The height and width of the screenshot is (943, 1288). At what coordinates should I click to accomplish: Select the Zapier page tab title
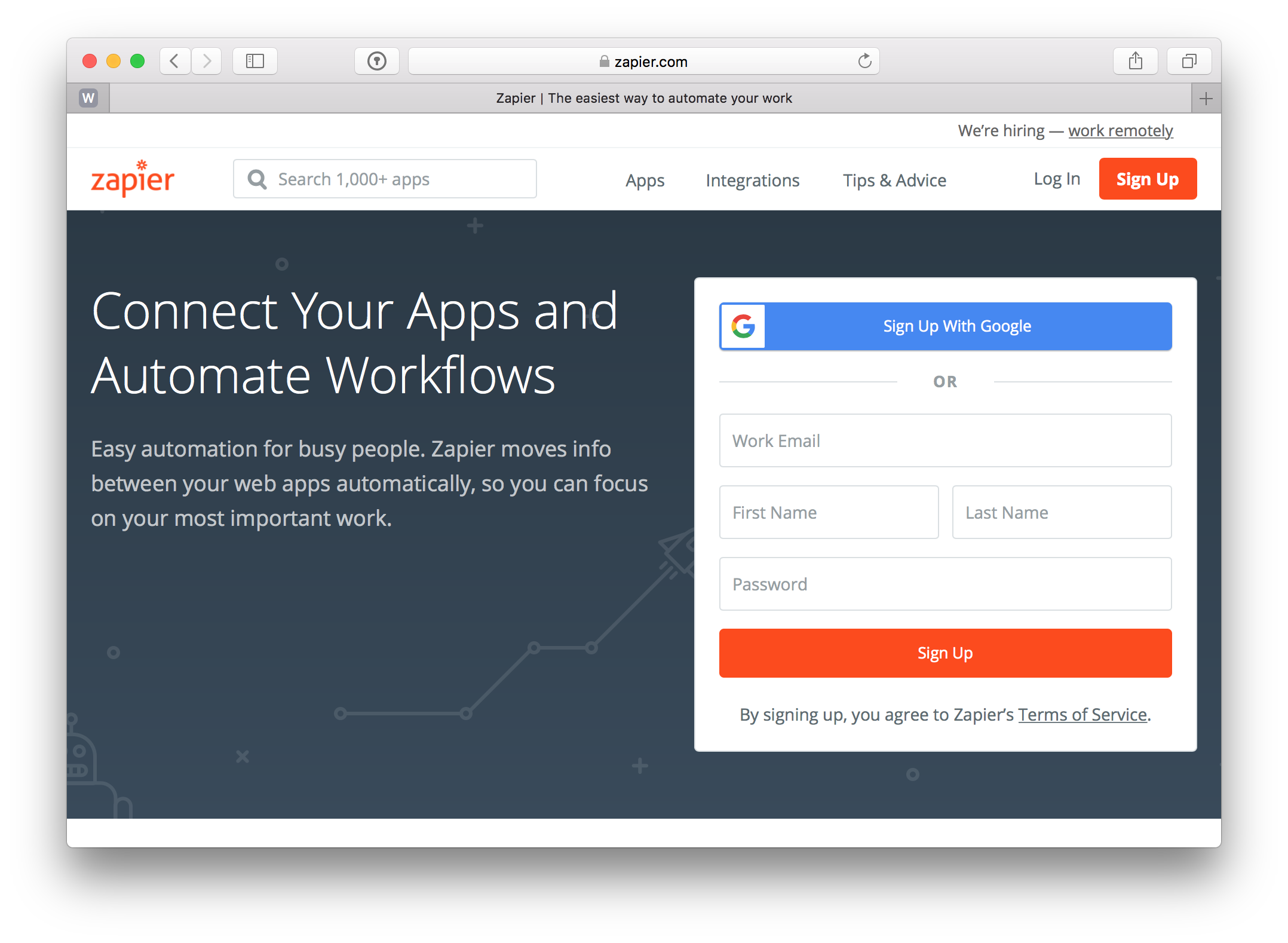tap(644, 98)
